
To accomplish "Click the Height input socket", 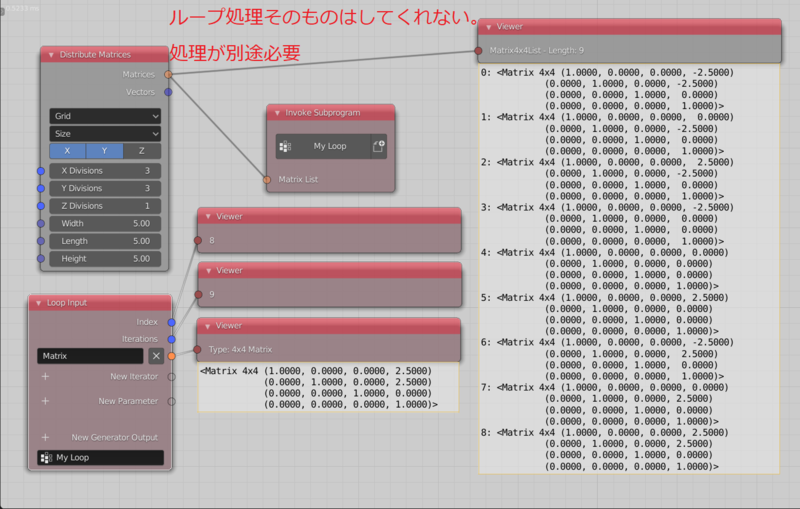I will tap(41, 259).
